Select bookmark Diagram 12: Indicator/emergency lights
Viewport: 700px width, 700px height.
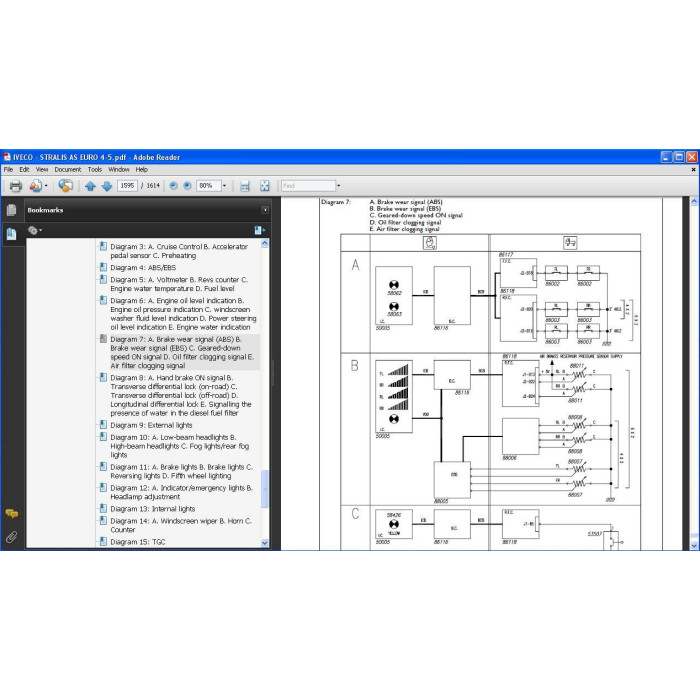[x=181, y=492]
